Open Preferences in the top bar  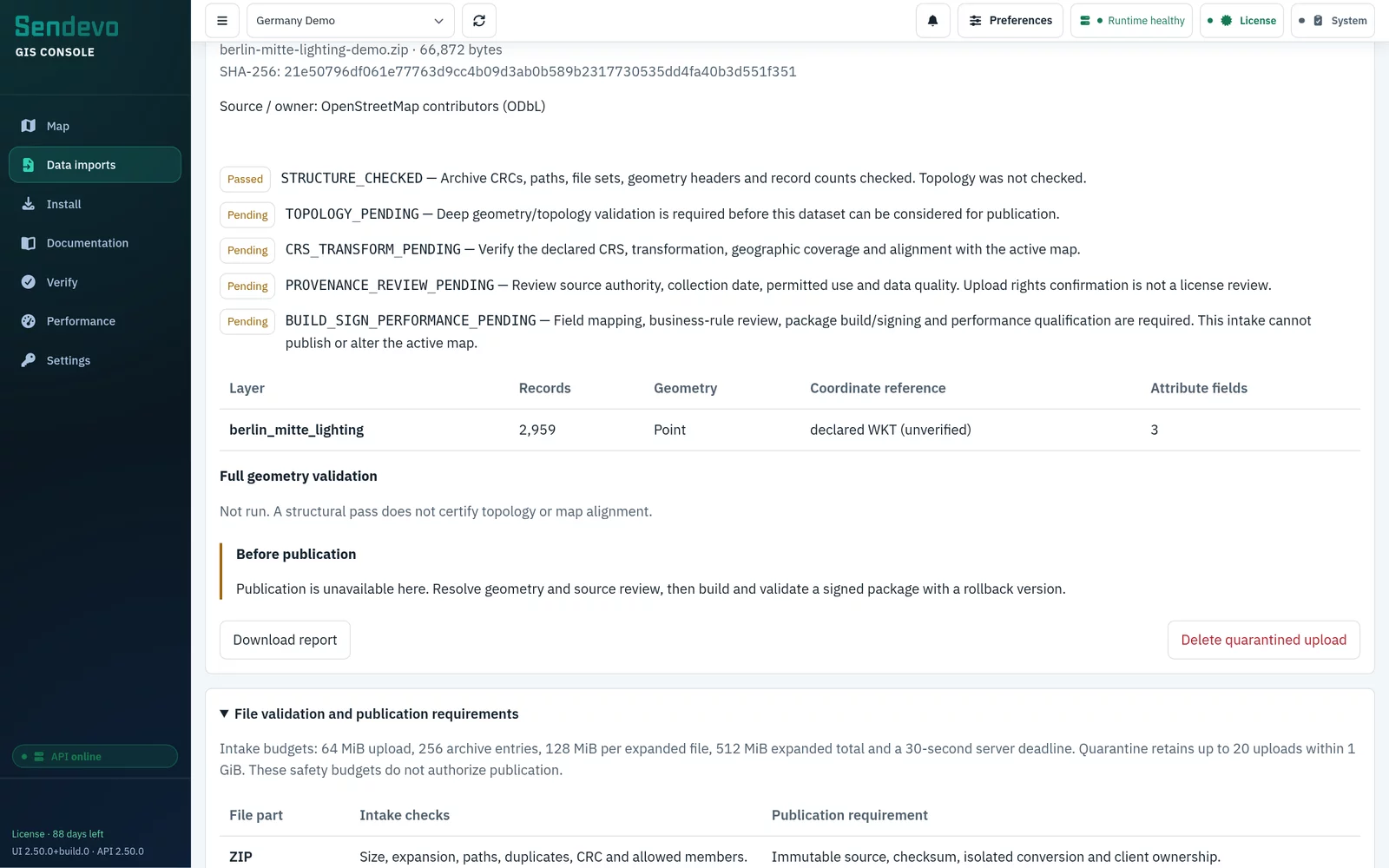[1010, 21]
